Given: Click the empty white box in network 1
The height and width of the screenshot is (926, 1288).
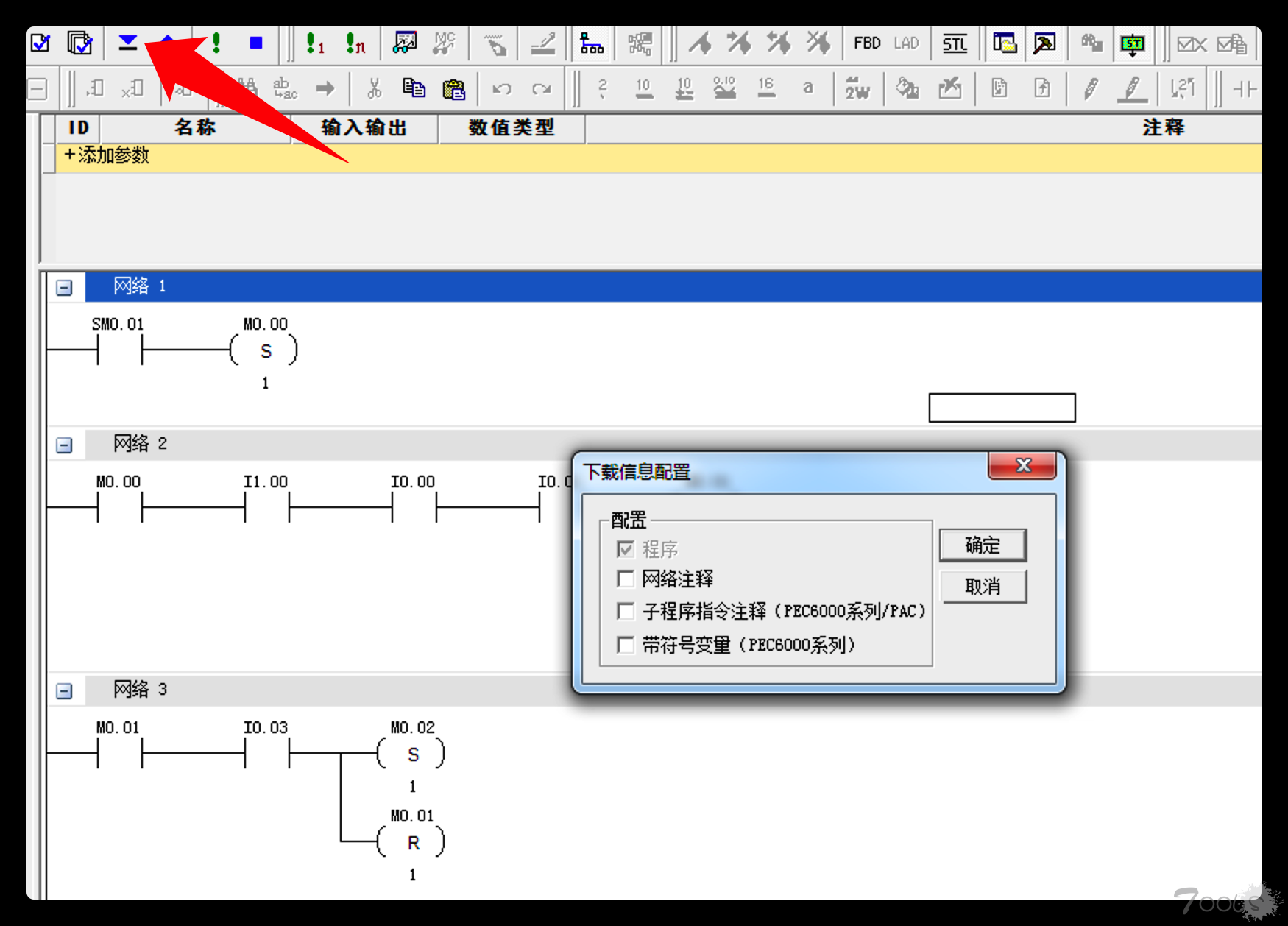Looking at the screenshot, I should 1002,408.
